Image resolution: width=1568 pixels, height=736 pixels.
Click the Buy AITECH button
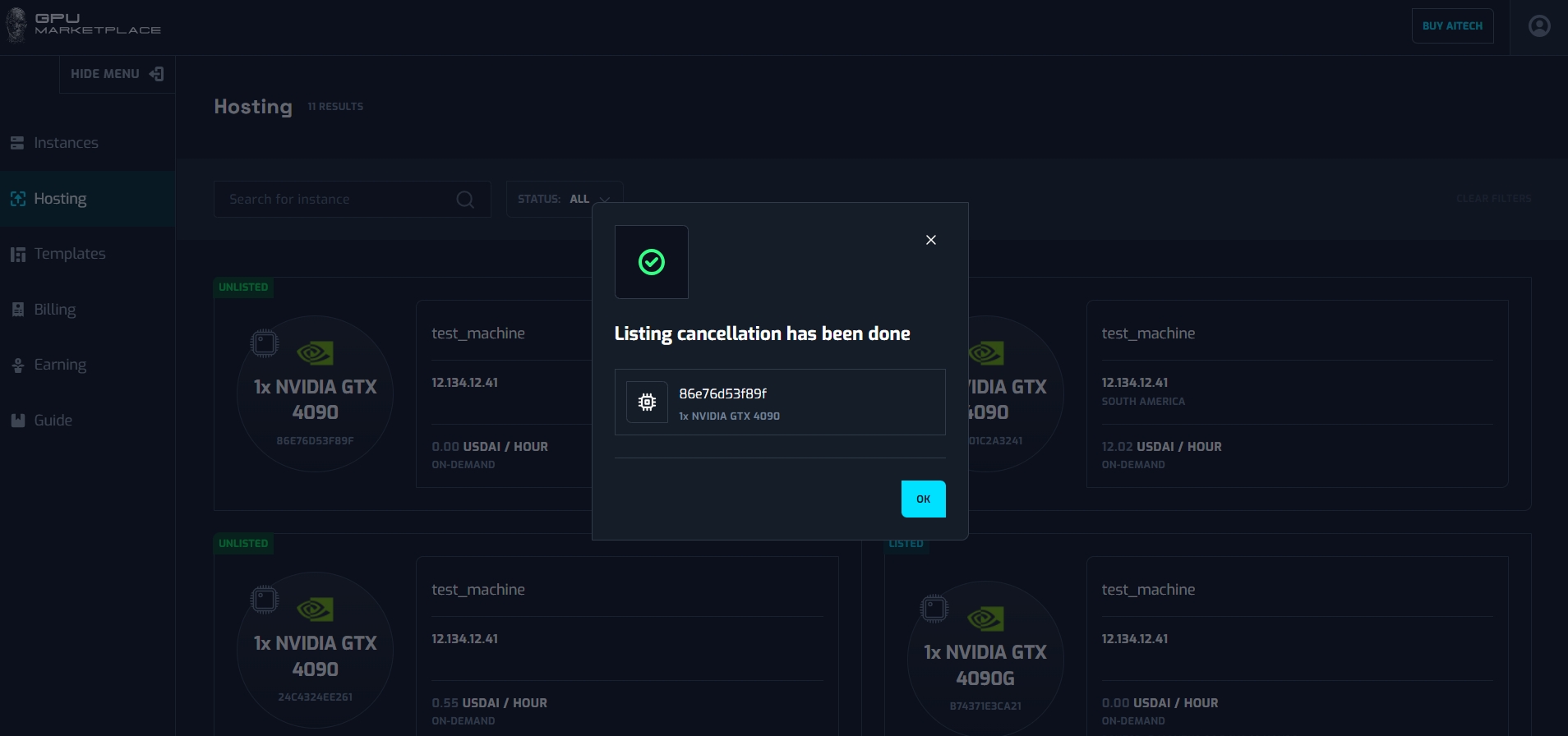pyautogui.click(x=1451, y=26)
